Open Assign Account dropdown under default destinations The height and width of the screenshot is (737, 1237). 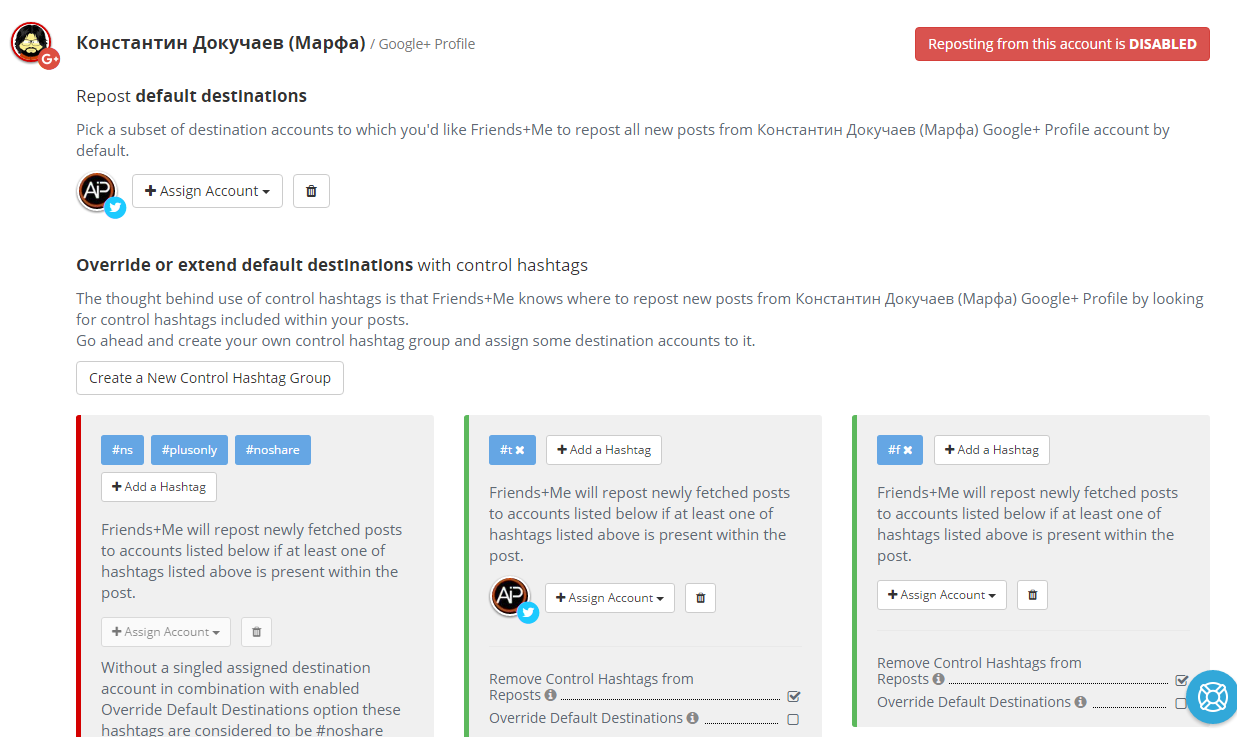click(207, 191)
